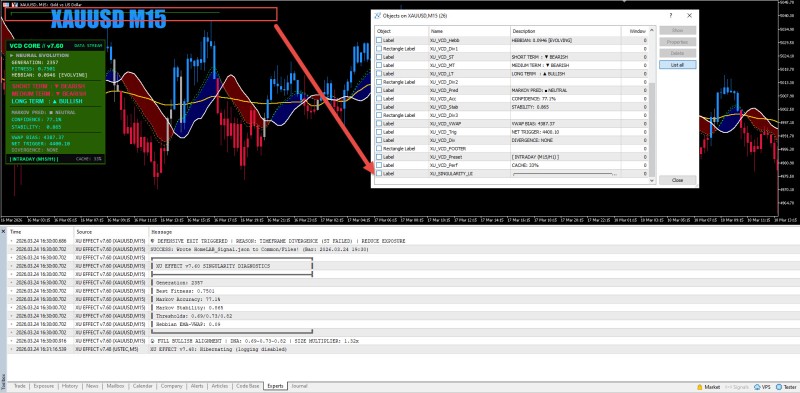Open the Exposure tab
The width and height of the screenshot is (800, 393).
point(43,386)
